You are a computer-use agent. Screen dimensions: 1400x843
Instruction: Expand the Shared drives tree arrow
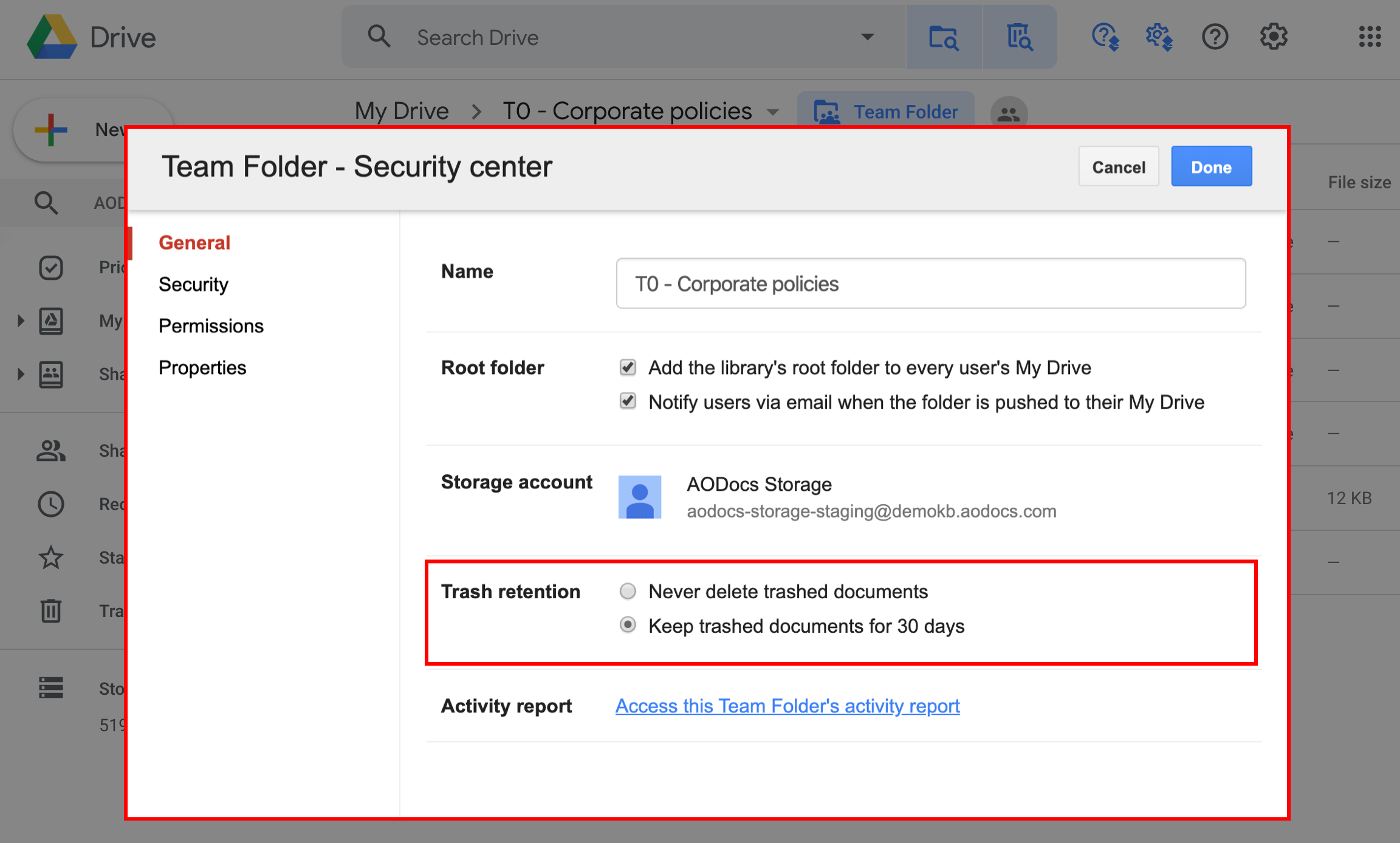[20, 374]
